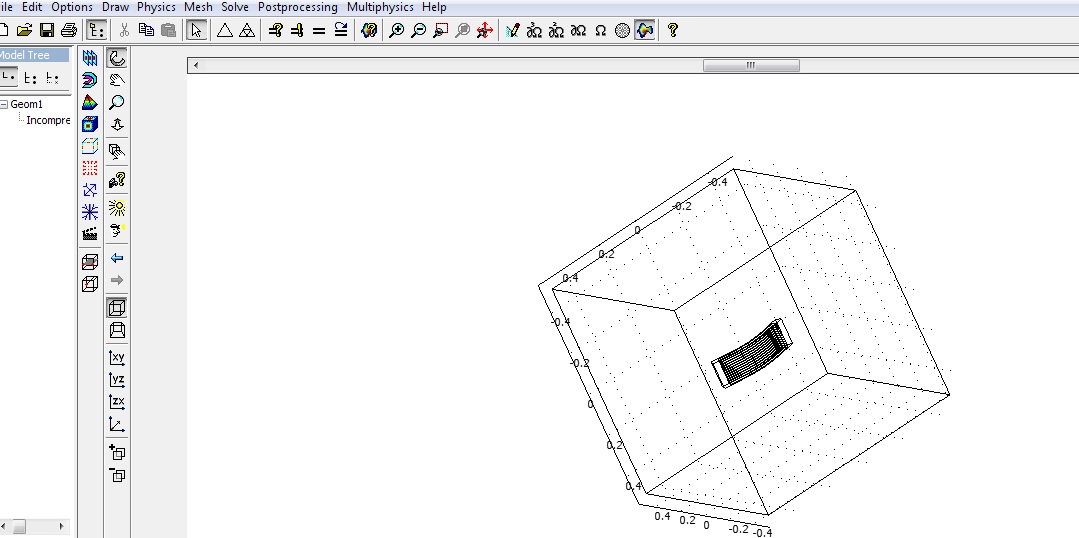Toggle Streamline Plot blue star icon

[x=89, y=212]
